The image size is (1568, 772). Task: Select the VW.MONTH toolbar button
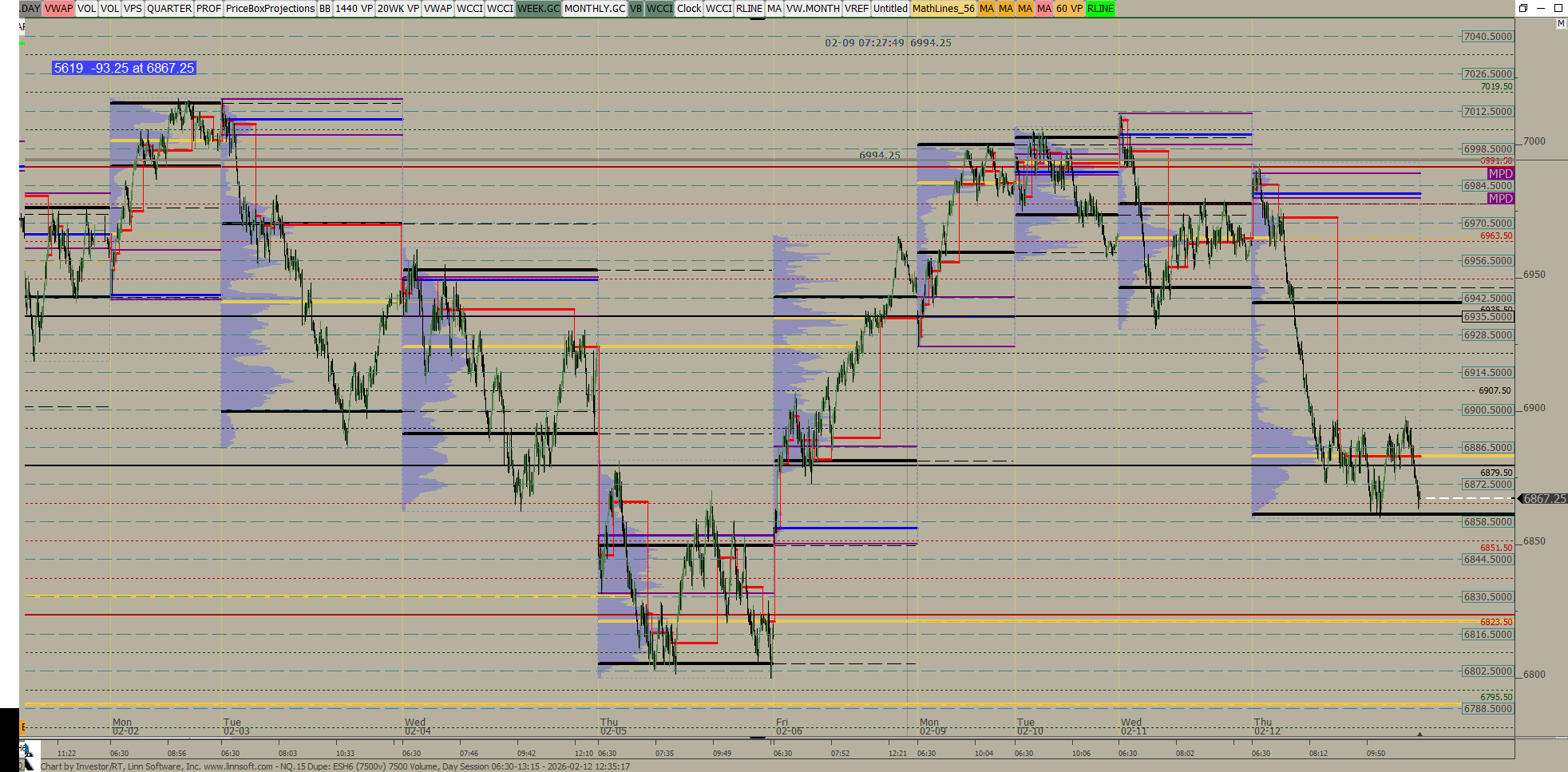coord(813,9)
